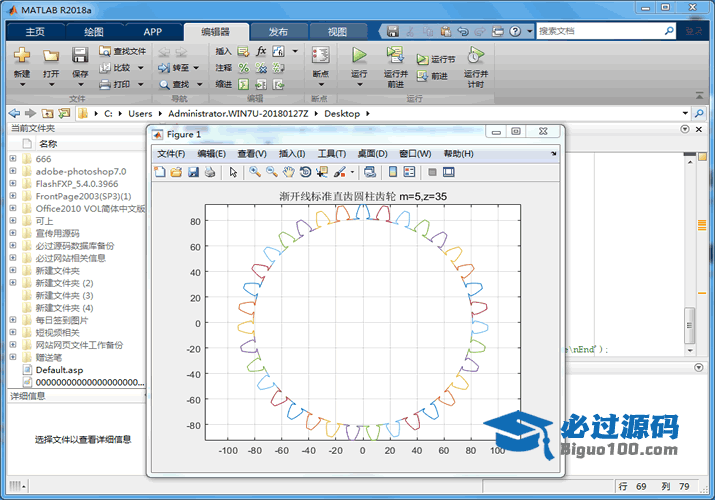Click the Insert Colorbar icon in the figure toolbar
This screenshot has height=500, width=715.
click(x=393, y=172)
